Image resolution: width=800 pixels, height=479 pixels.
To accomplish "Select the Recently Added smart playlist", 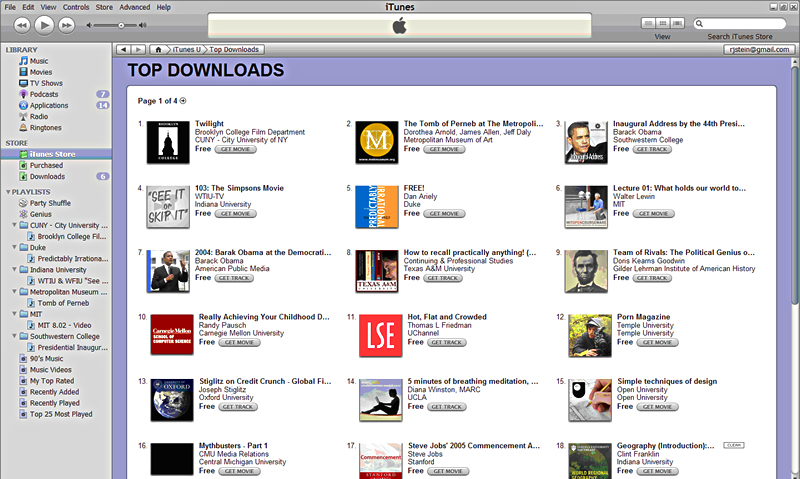I will pos(56,392).
